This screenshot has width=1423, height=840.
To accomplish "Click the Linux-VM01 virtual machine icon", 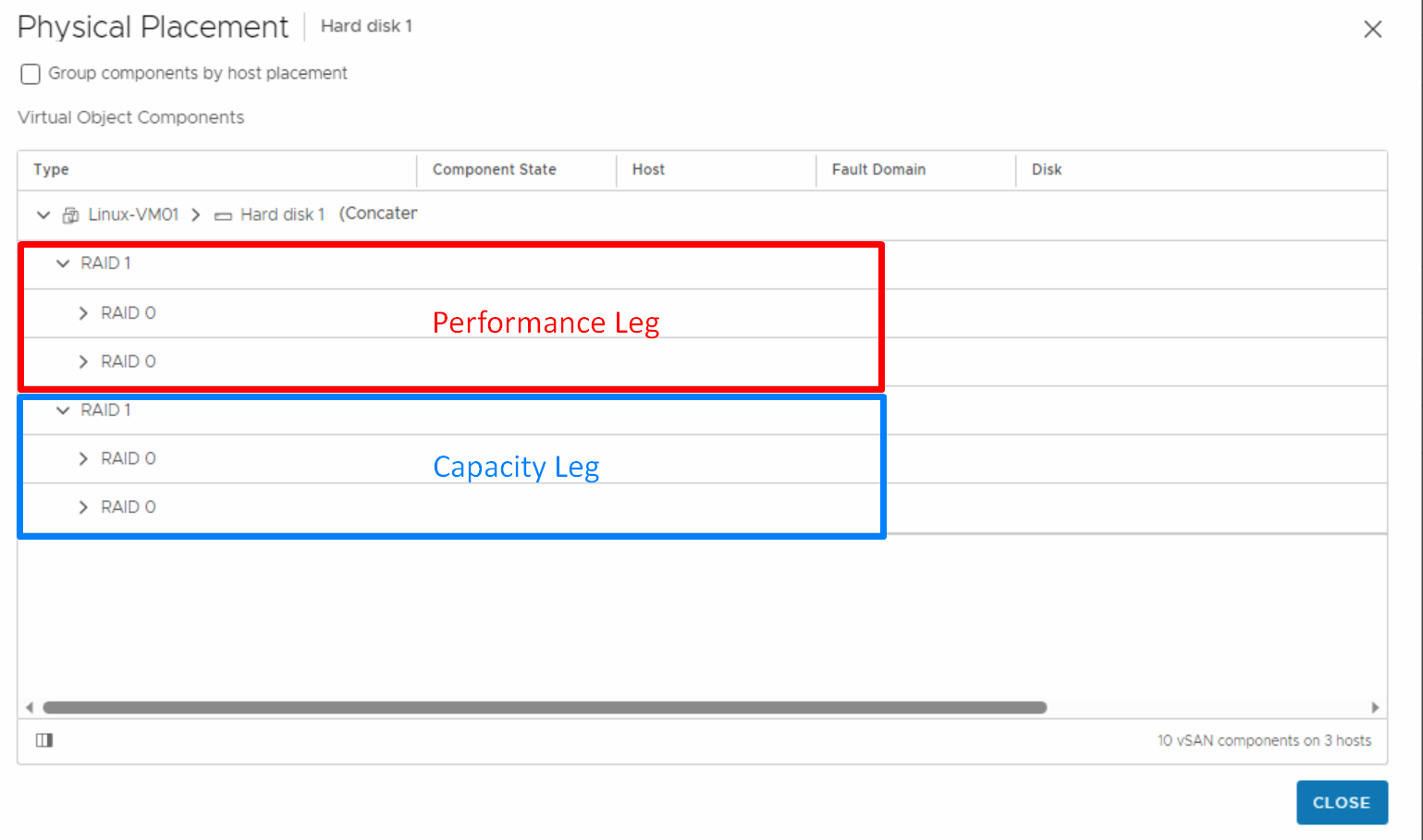I will 70,213.
